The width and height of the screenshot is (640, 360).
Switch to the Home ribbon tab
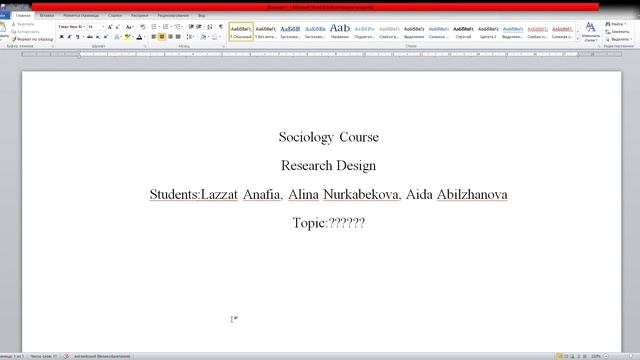point(23,16)
